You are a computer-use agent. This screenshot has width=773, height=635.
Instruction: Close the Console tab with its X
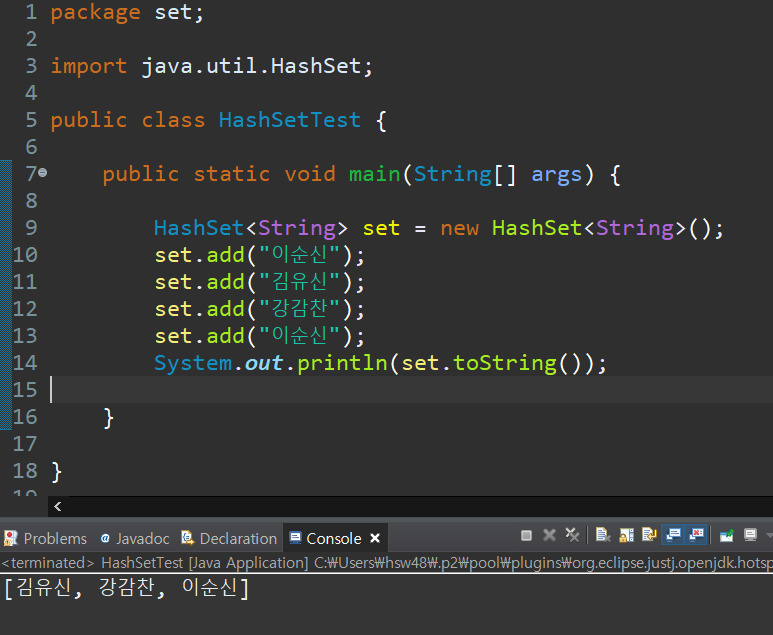coord(375,538)
